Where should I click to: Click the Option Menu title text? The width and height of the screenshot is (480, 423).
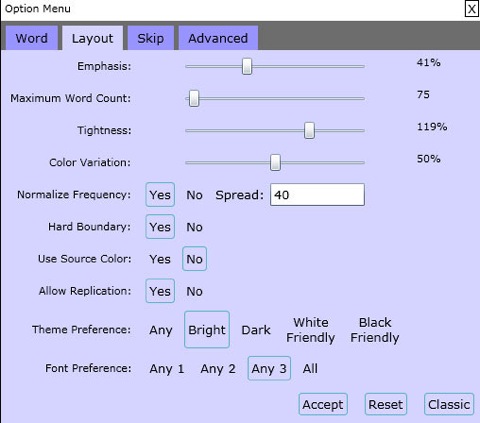pyautogui.click(x=38, y=9)
